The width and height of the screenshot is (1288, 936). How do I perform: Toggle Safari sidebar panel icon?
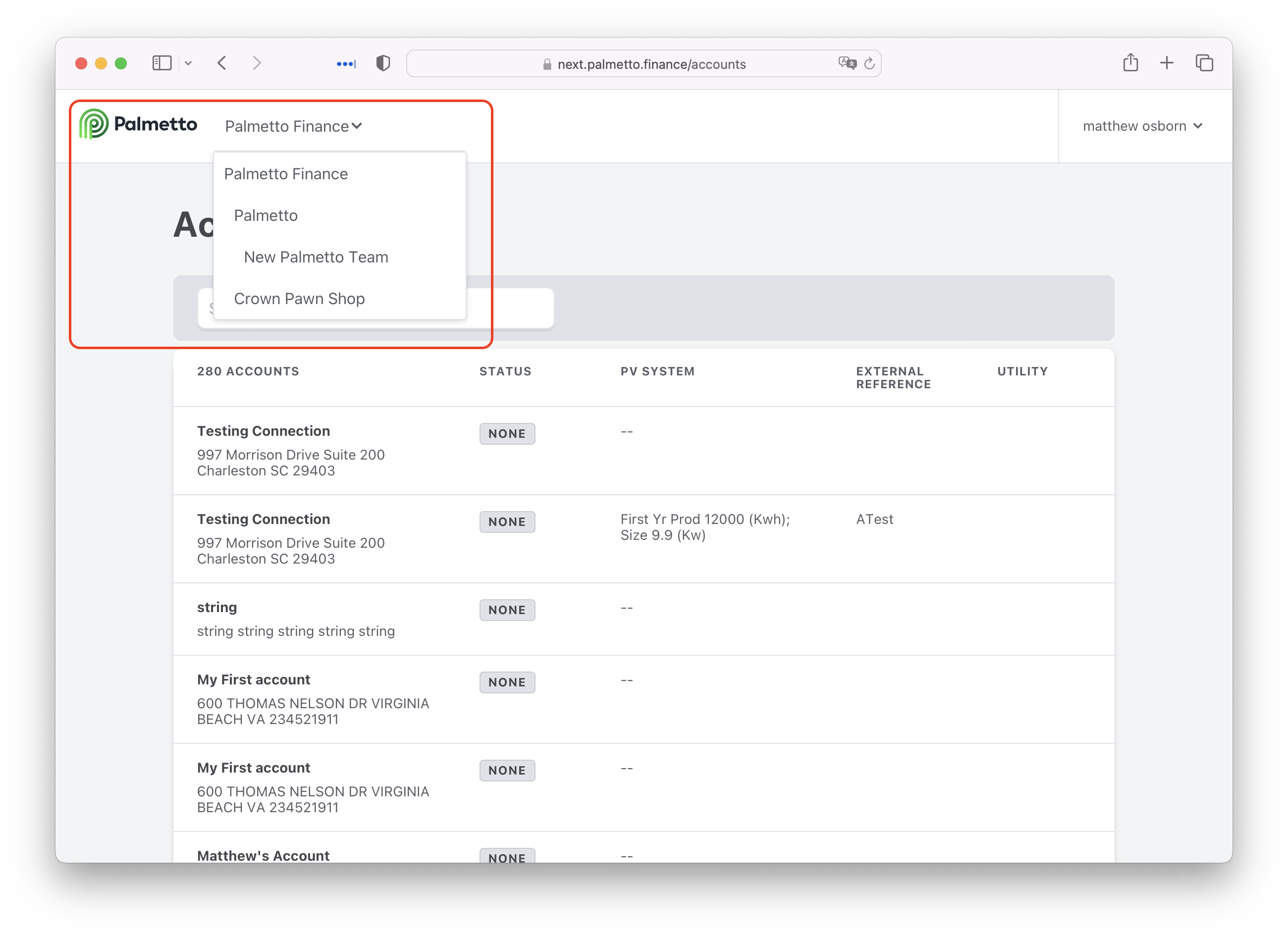point(162,63)
